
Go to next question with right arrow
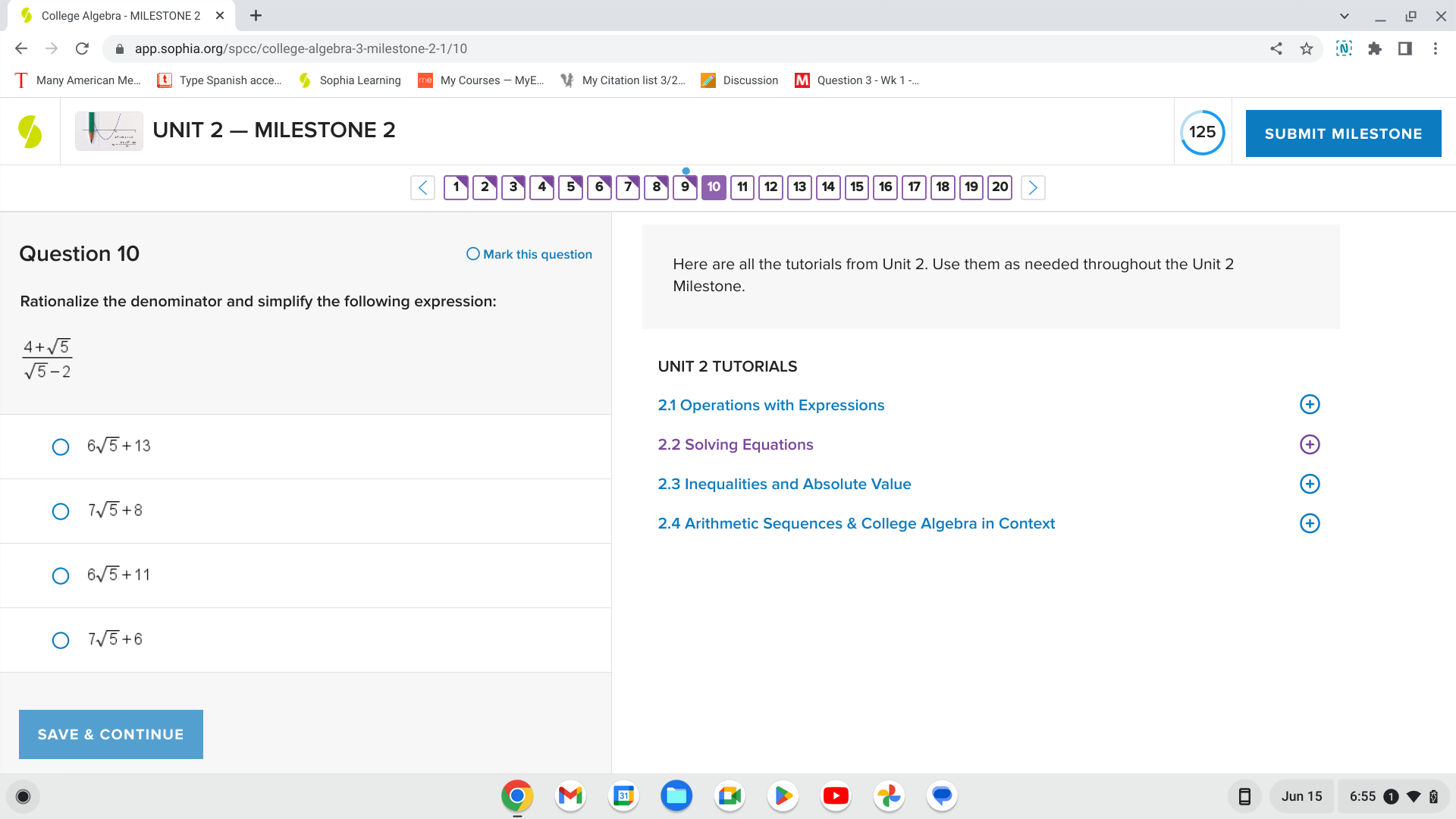pyautogui.click(x=1032, y=187)
